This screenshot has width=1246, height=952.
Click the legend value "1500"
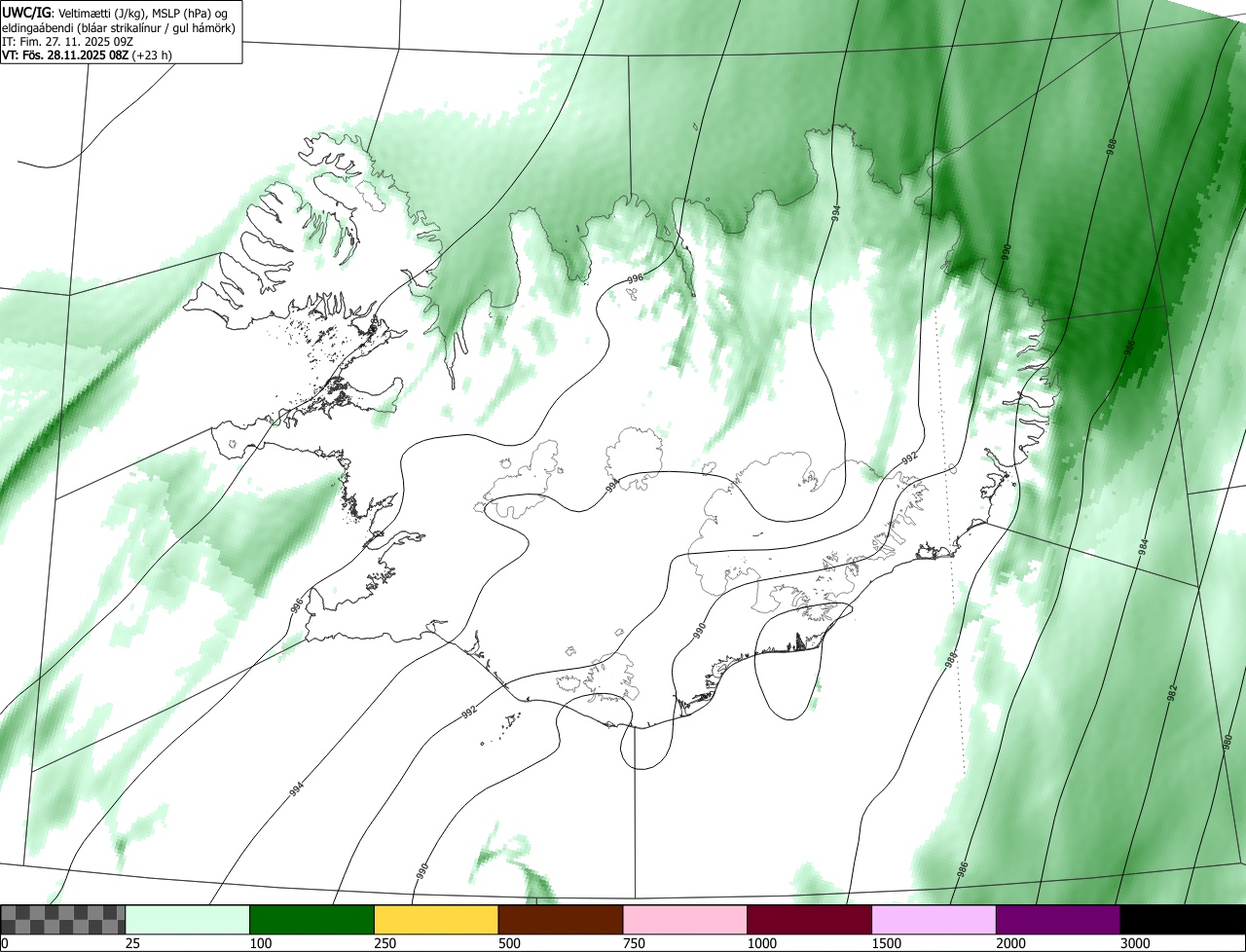(886, 944)
